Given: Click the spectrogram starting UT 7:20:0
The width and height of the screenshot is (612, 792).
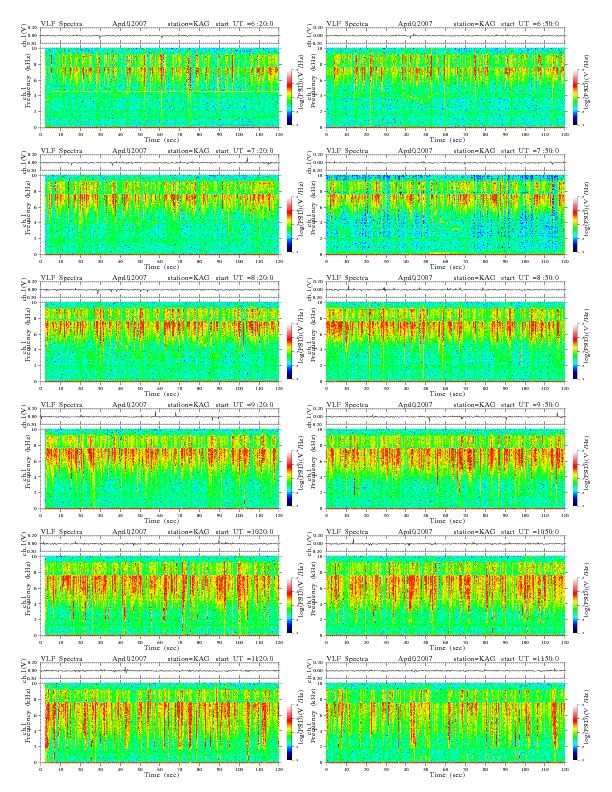Looking at the screenshot, I should (x=160, y=215).
